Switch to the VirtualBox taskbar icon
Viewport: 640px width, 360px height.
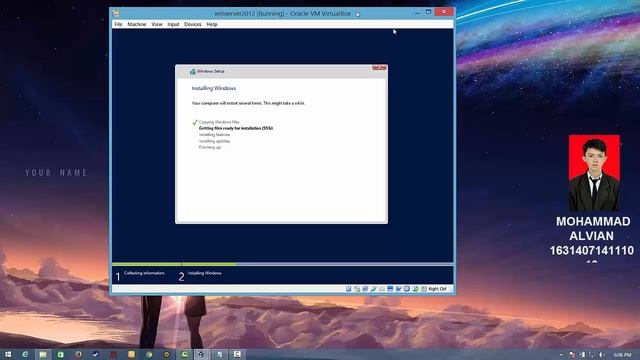tap(201, 355)
